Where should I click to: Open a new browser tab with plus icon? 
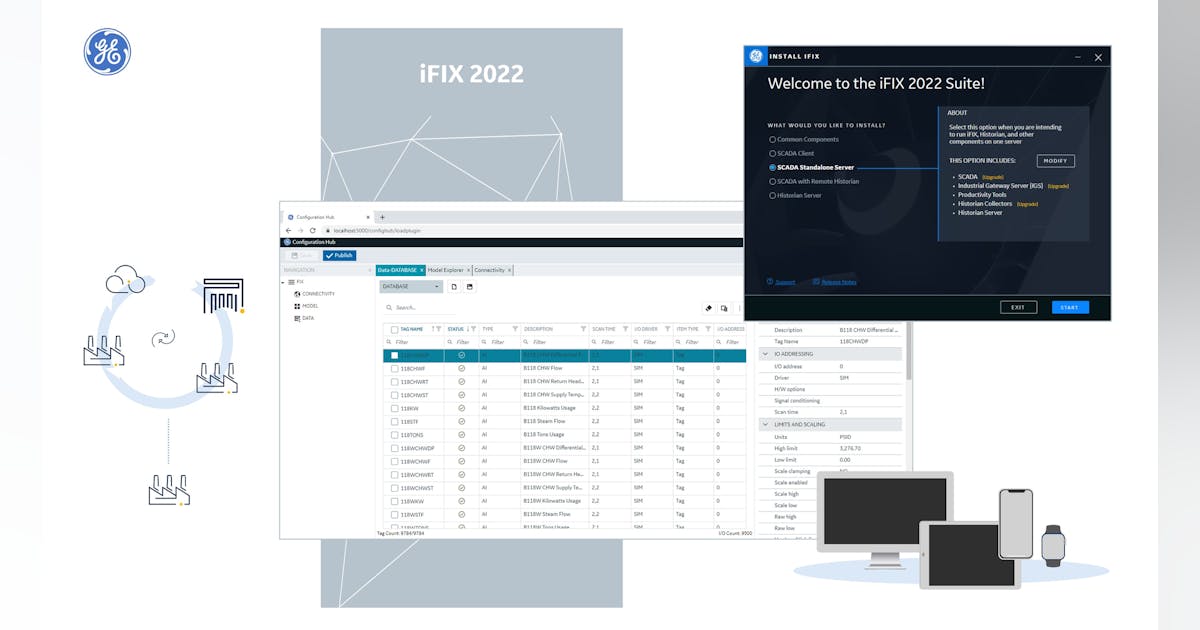pos(382,217)
